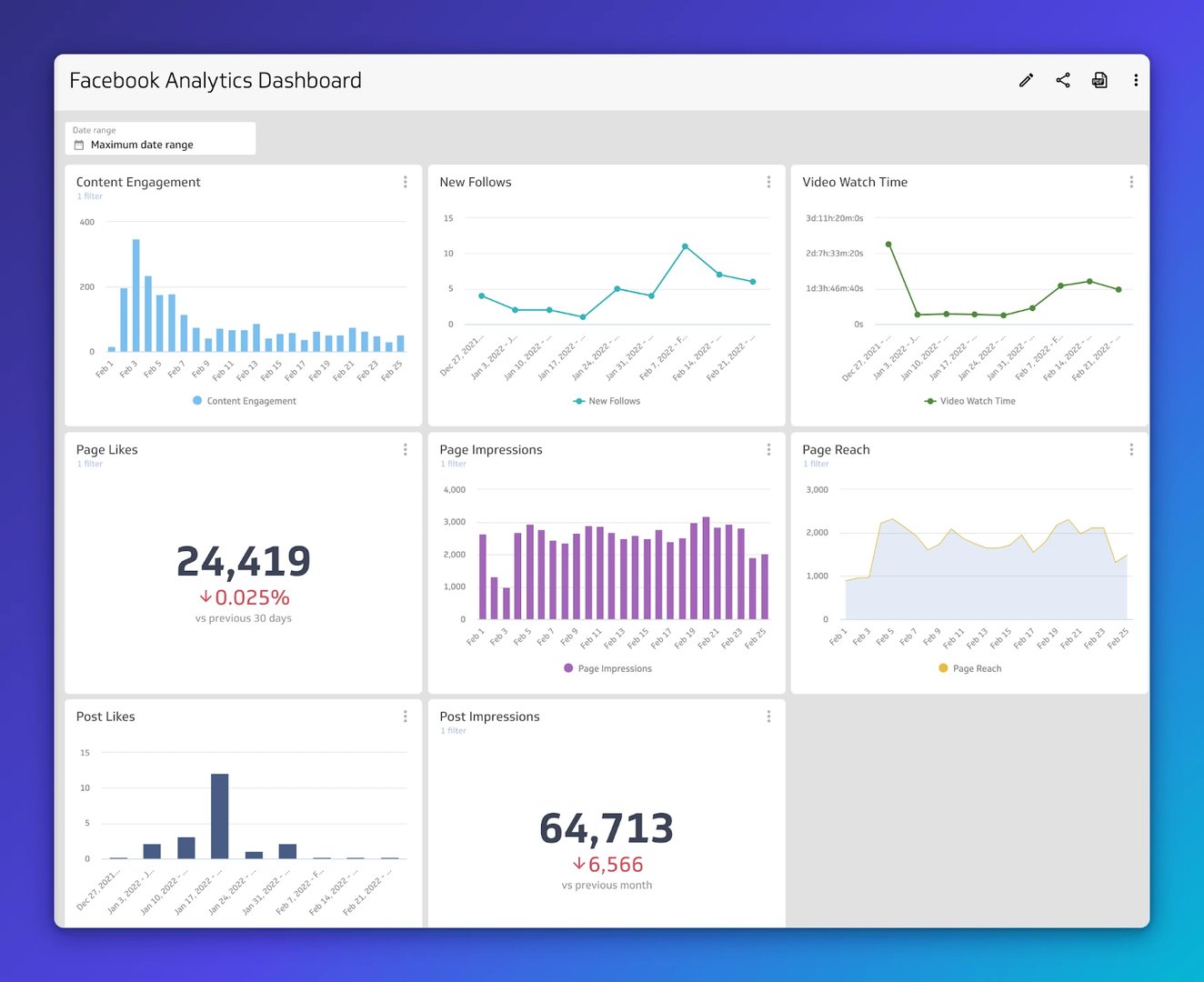Click the vs previous 30 days label
The height and width of the screenshot is (982, 1204).
tap(244, 618)
